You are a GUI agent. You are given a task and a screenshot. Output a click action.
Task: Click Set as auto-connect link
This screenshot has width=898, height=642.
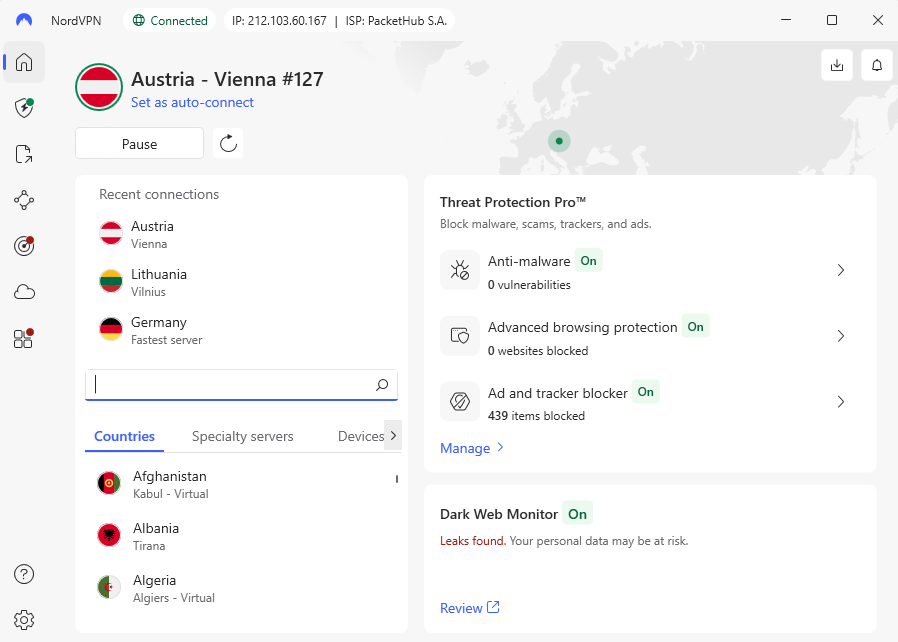point(192,102)
